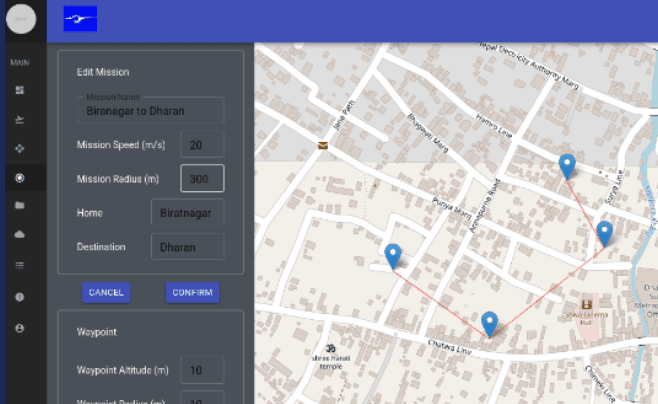Click the flight takeoff icon in sidebar

point(20,120)
